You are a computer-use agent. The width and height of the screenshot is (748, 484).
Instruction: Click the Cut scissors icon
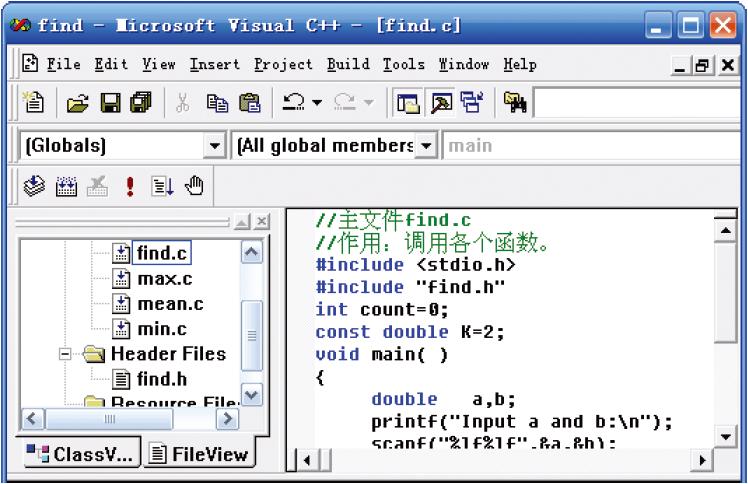tap(182, 103)
